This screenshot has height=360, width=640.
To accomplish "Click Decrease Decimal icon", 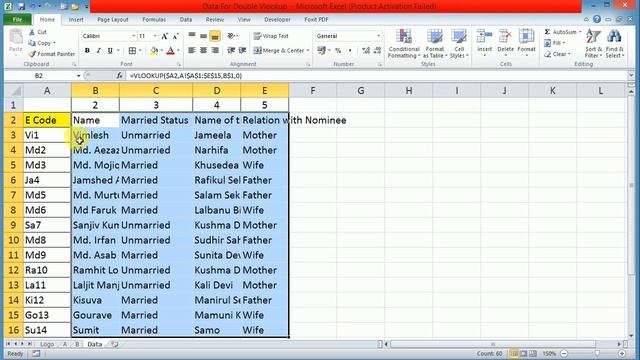I will (377, 51).
